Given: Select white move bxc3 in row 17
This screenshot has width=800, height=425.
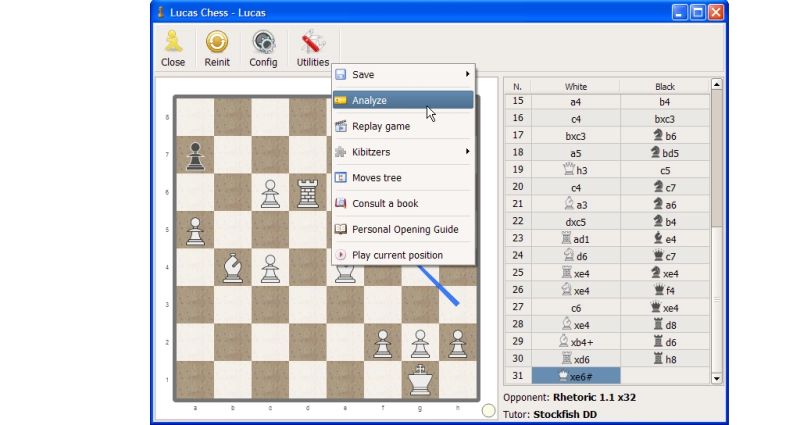Looking at the screenshot, I should click(576, 136).
